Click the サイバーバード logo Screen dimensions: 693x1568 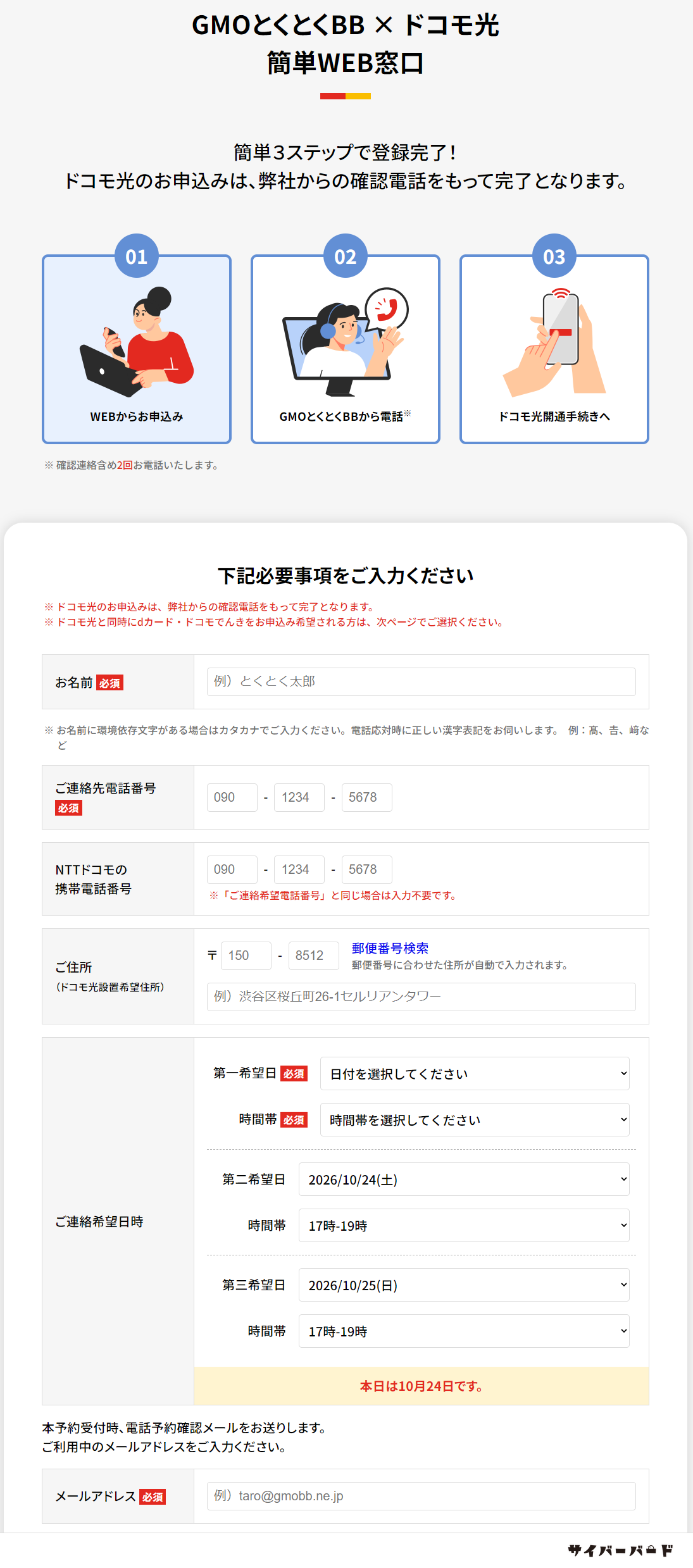[620, 1550]
